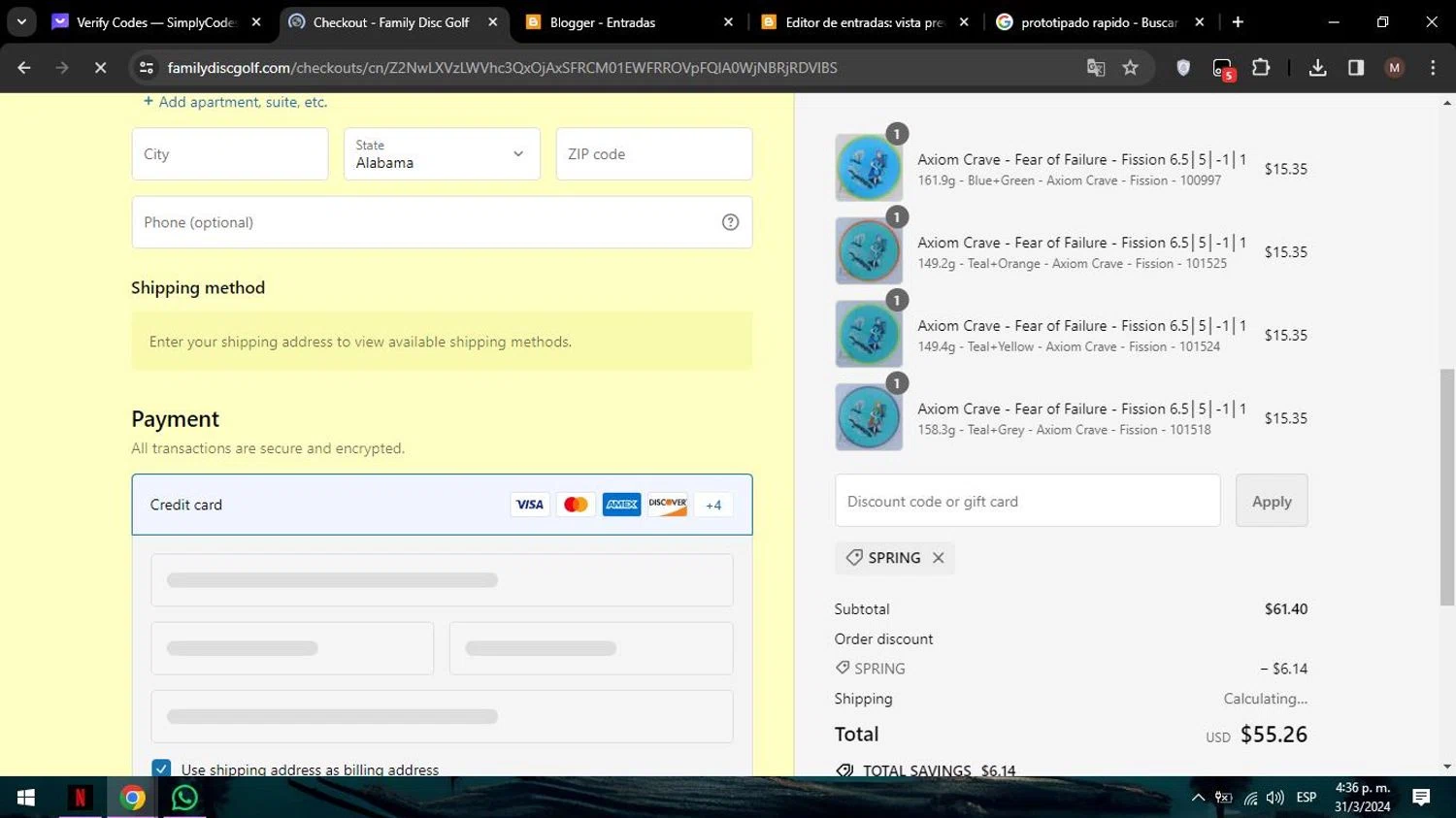
Task: Click the Teal+Orange Axiom Crave thumbnail
Action: click(869, 251)
